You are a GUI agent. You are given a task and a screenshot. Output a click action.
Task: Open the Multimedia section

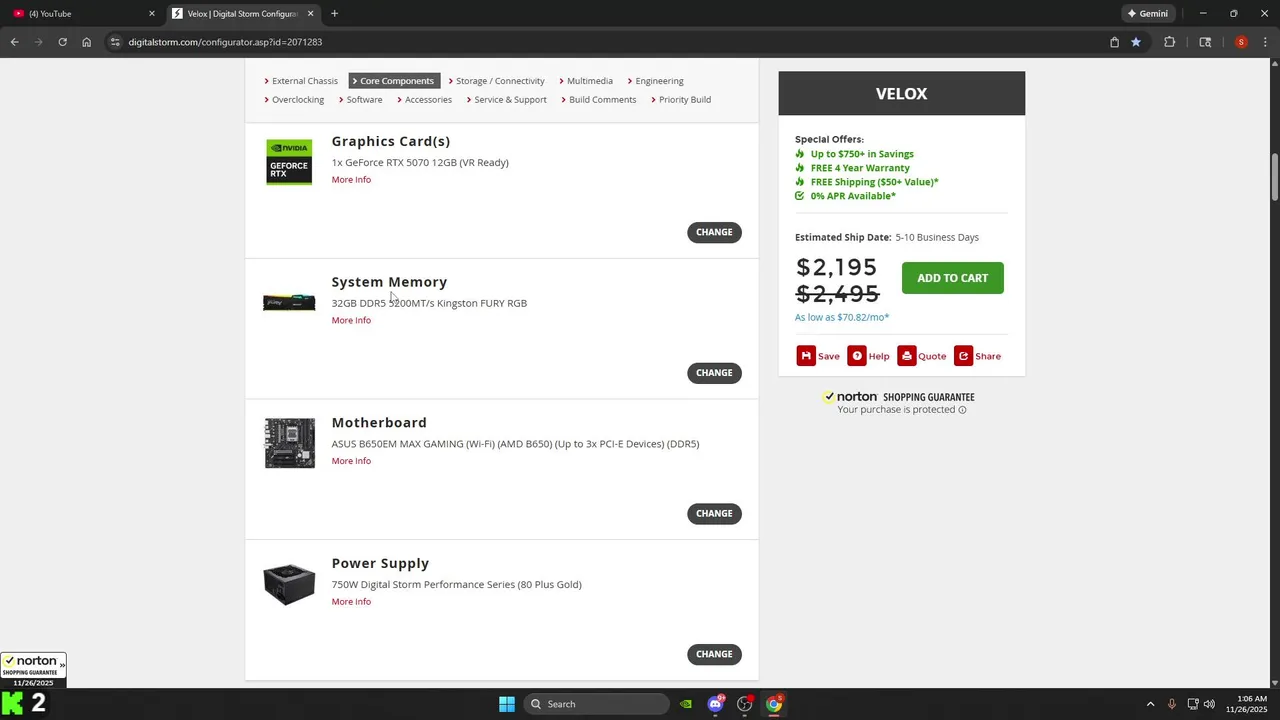point(586,81)
